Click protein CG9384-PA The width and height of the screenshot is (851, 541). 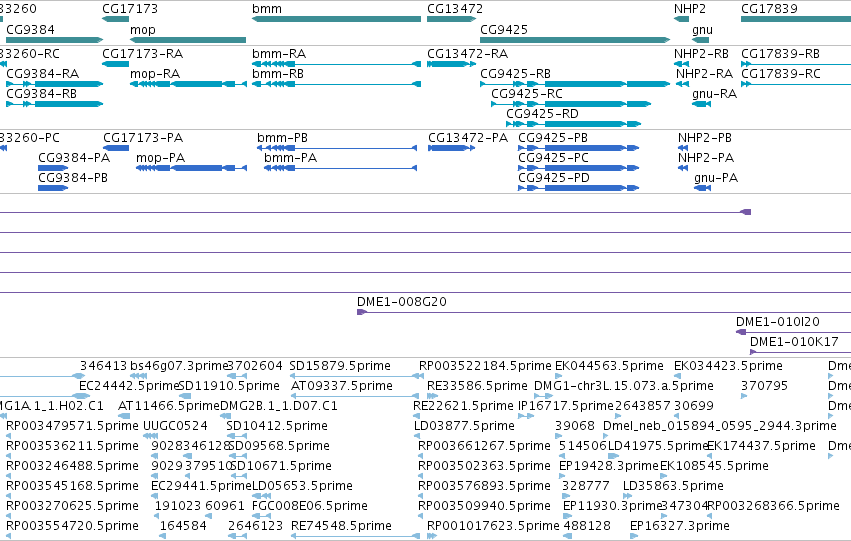point(53,168)
